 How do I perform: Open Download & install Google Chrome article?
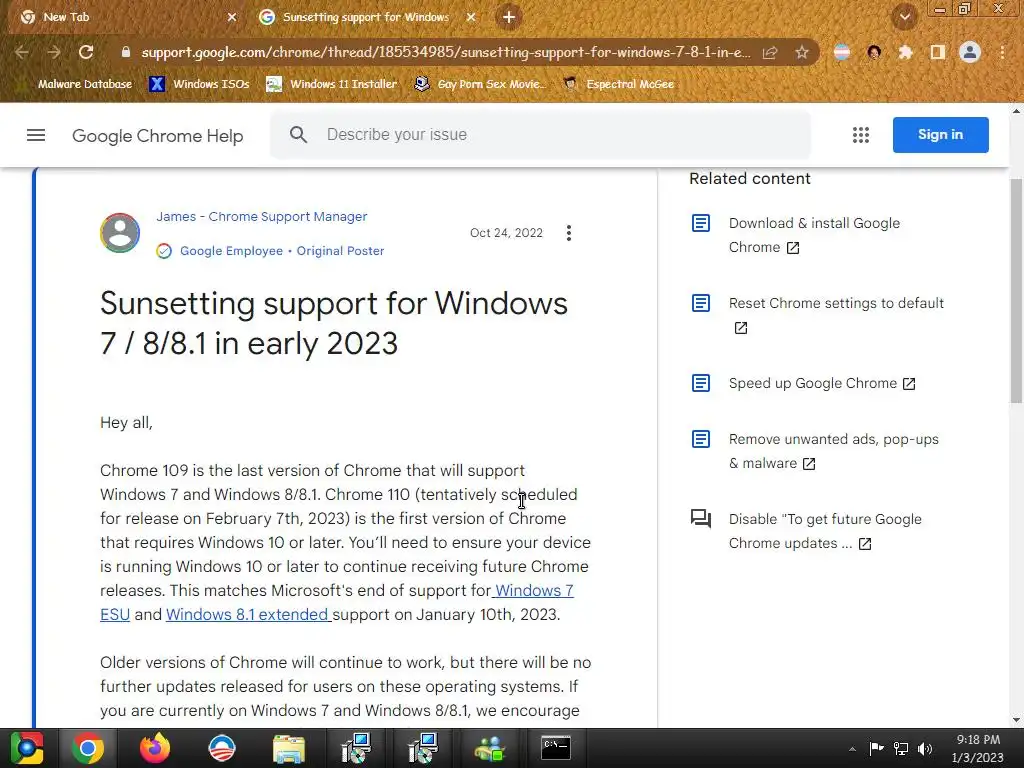point(814,235)
